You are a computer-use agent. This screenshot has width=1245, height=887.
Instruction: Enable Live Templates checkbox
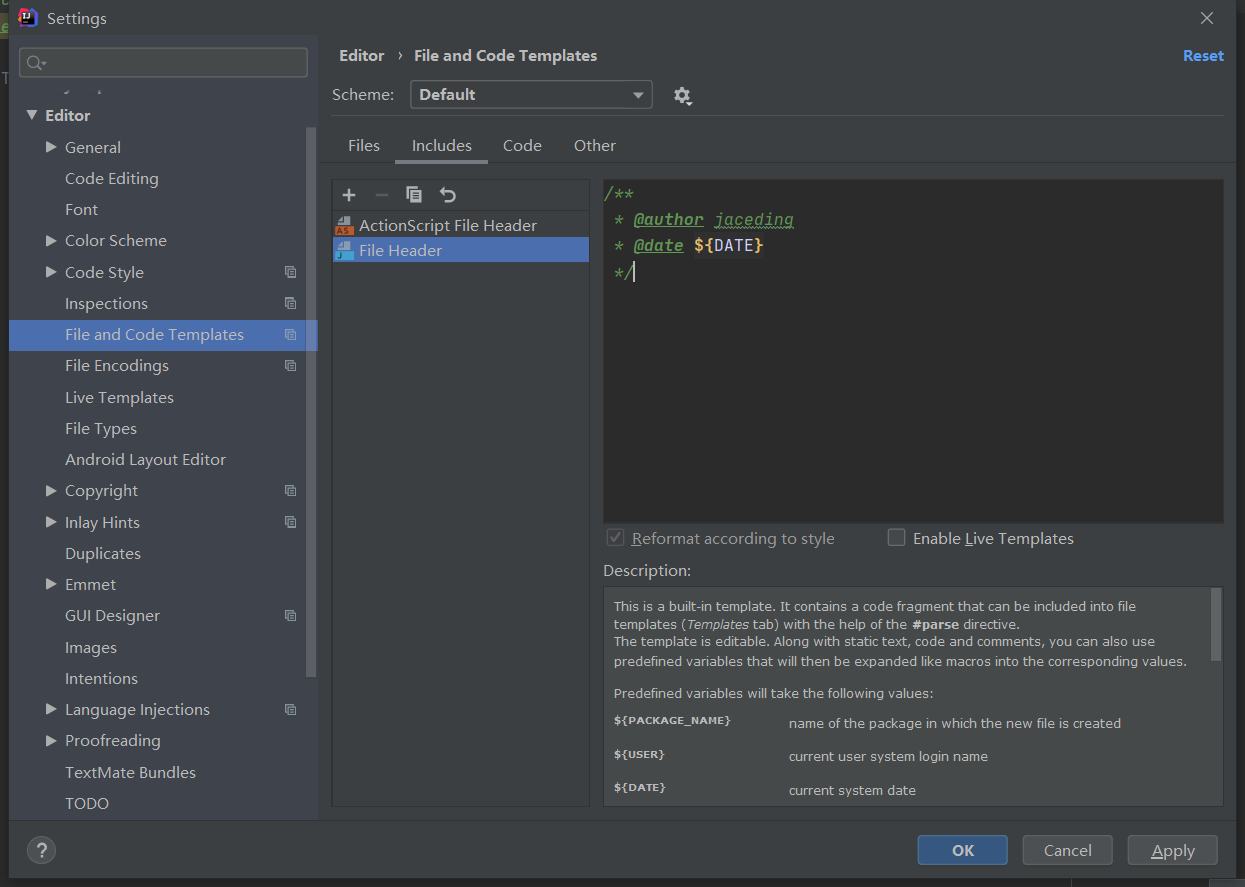(x=896, y=538)
